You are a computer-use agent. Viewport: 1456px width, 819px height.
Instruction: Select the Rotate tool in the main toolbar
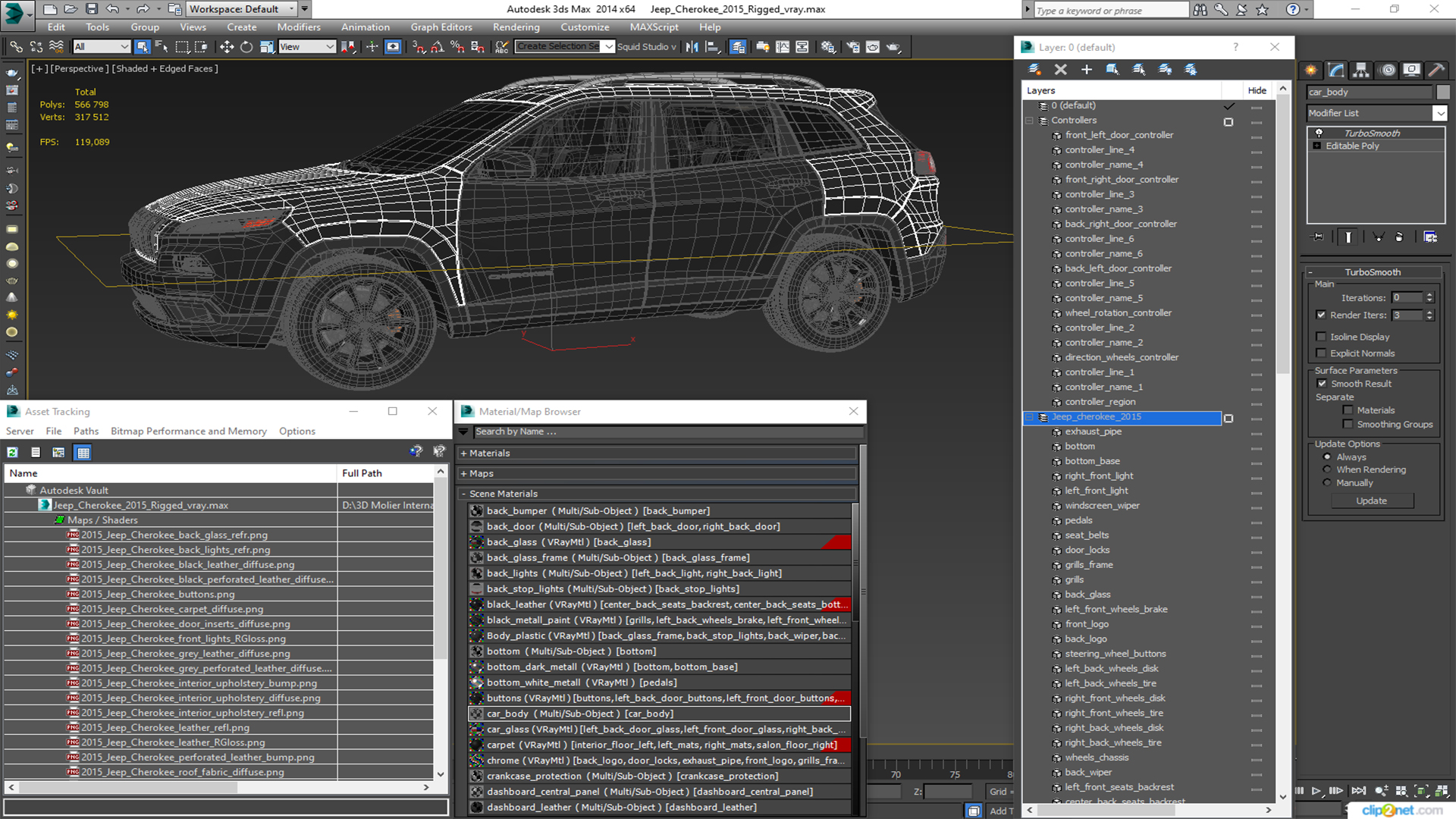tap(246, 47)
